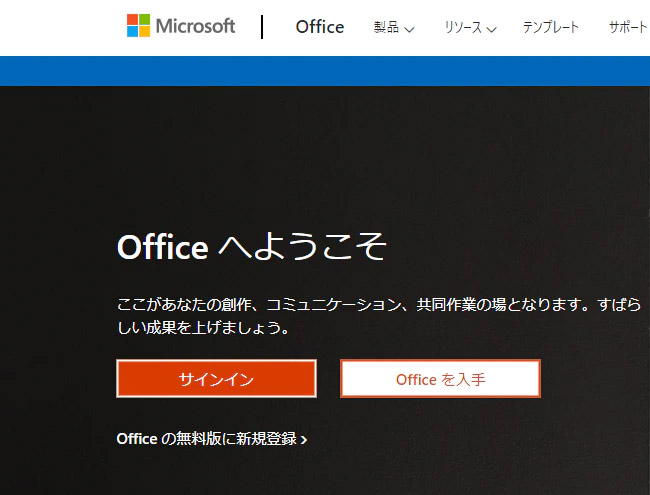Expand the 製品 dropdown menu
This screenshot has height=495, width=650.
click(394, 28)
